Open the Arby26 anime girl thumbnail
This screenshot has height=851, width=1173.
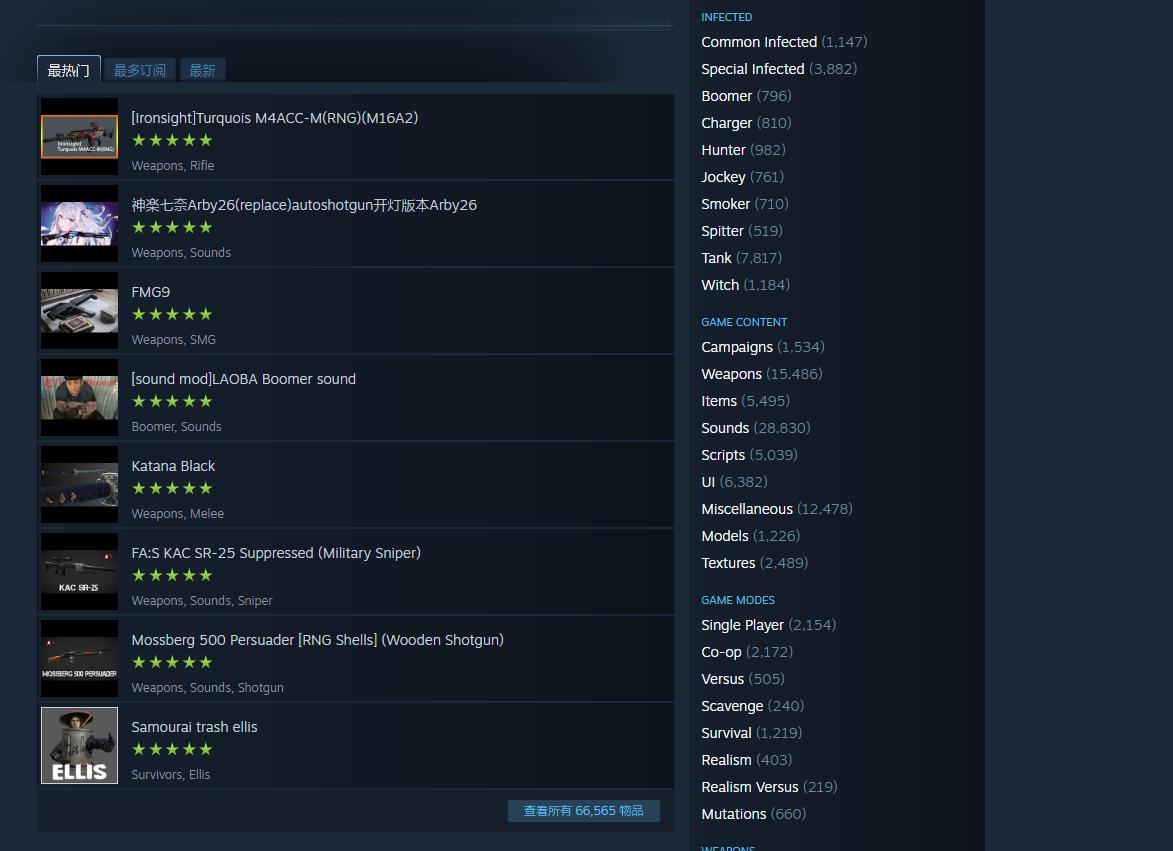tap(79, 224)
